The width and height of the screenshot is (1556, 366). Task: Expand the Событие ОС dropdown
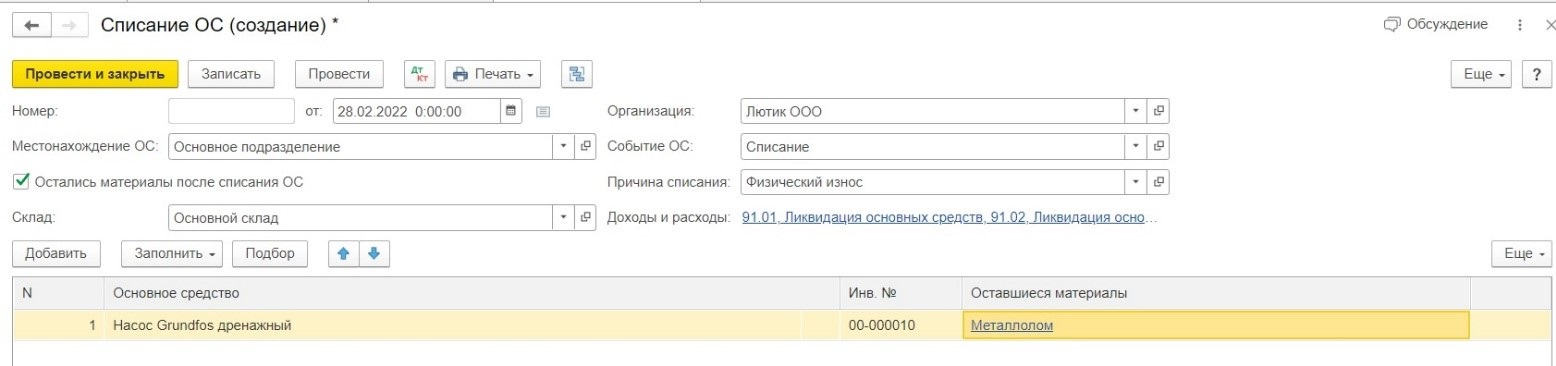(1137, 147)
